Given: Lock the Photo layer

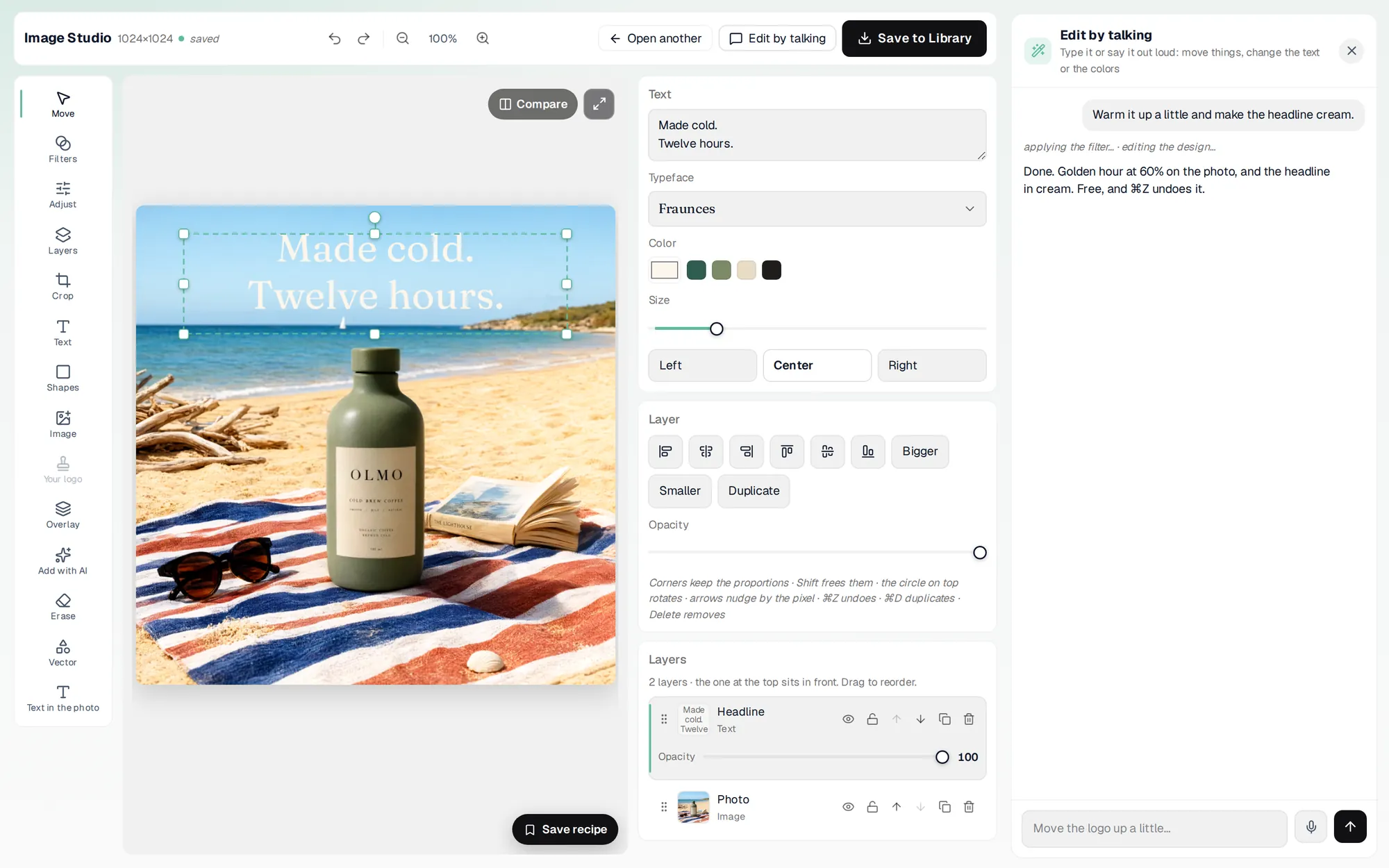Looking at the screenshot, I should (872, 806).
